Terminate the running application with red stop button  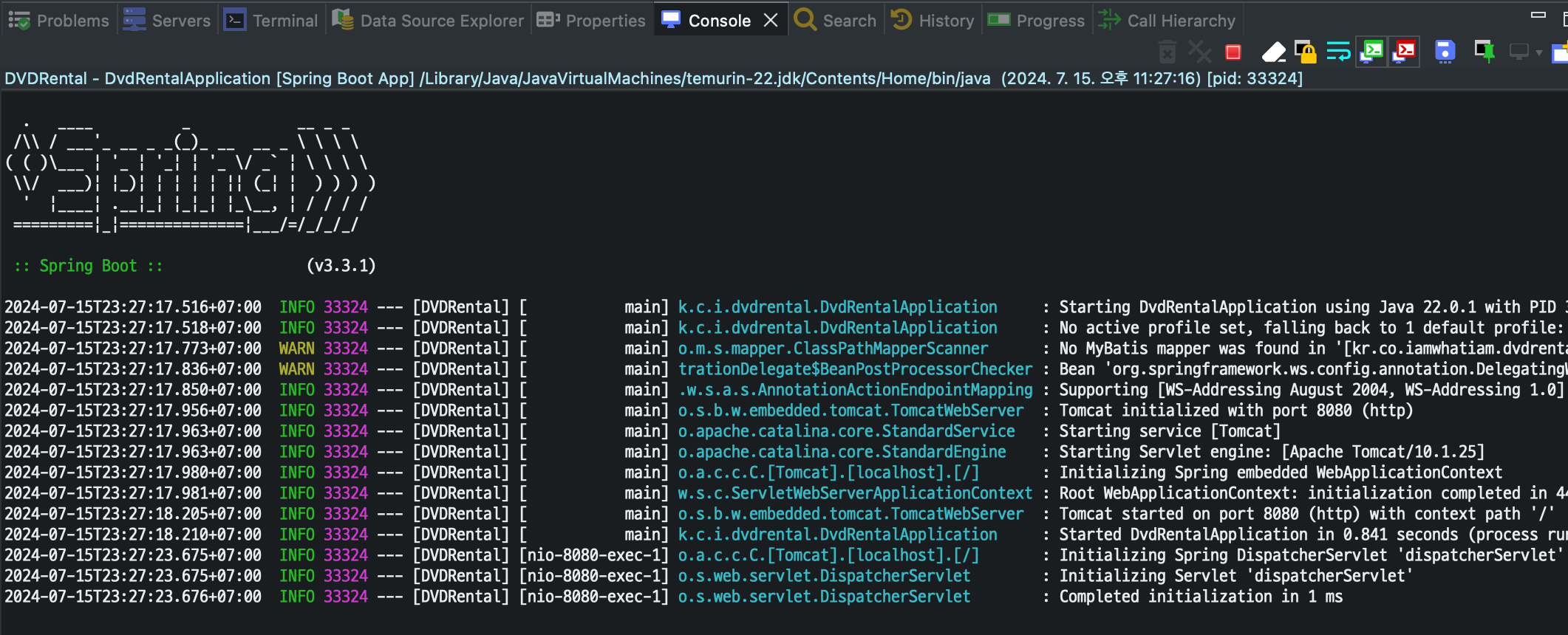pyautogui.click(x=1233, y=52)
